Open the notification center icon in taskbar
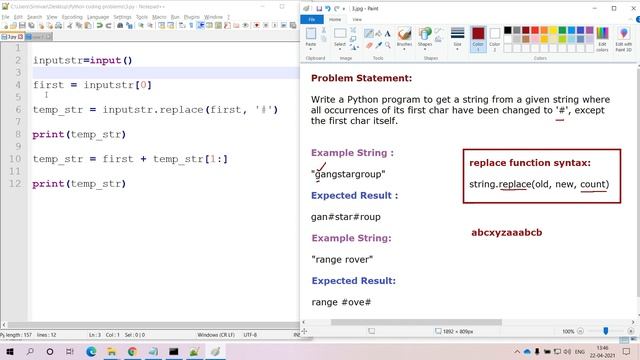Image resolution: width=640 pixels, height=360 pixels. coord(627,351)
